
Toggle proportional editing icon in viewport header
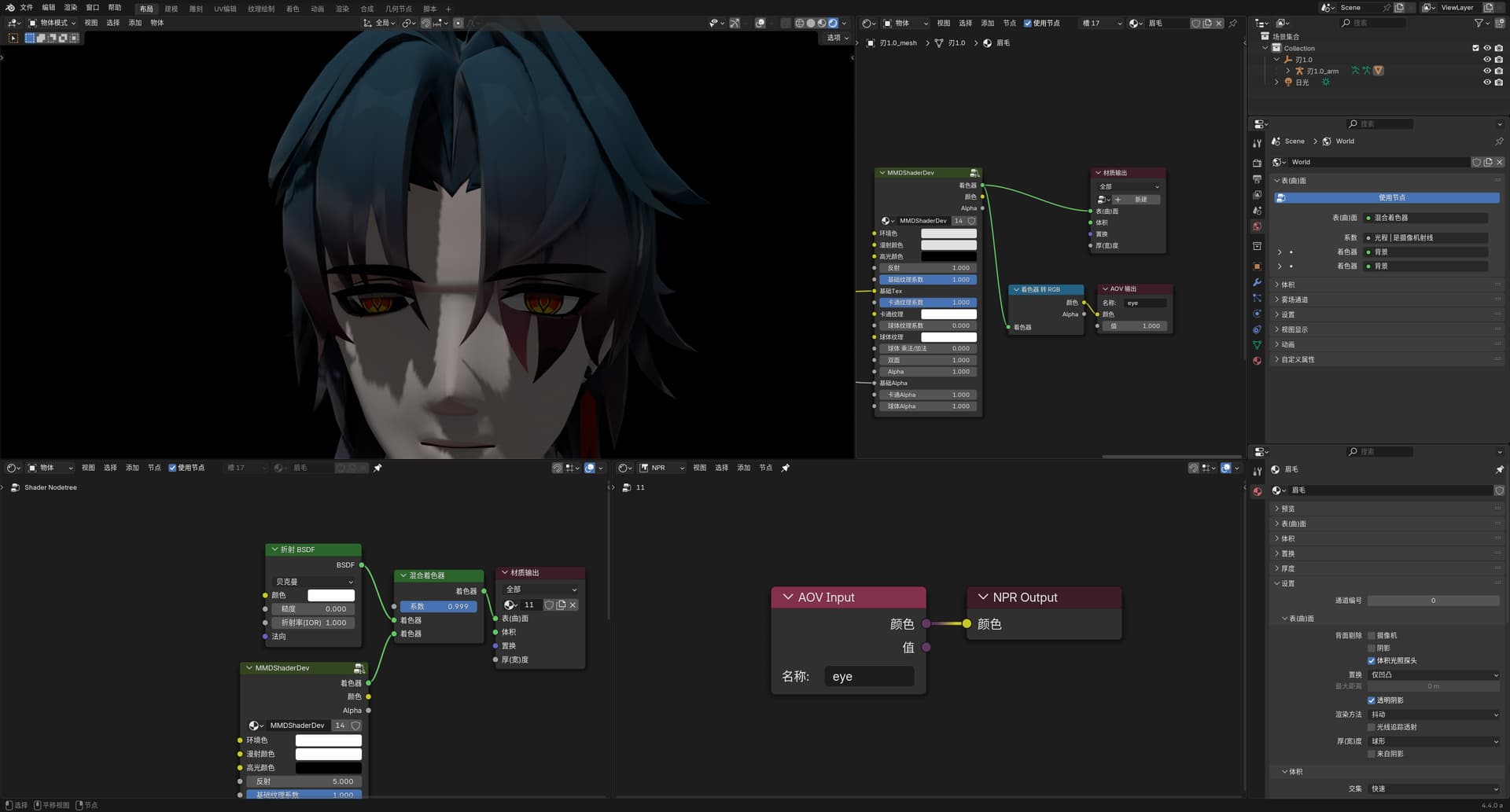(459, 23)
